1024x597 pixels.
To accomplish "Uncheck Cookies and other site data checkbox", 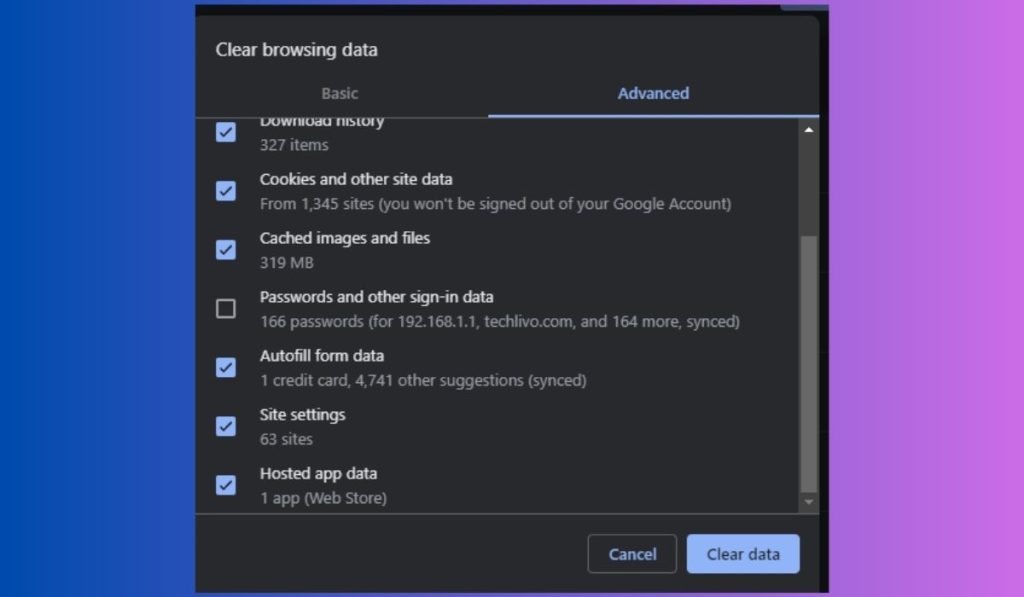I will point(226,191).
